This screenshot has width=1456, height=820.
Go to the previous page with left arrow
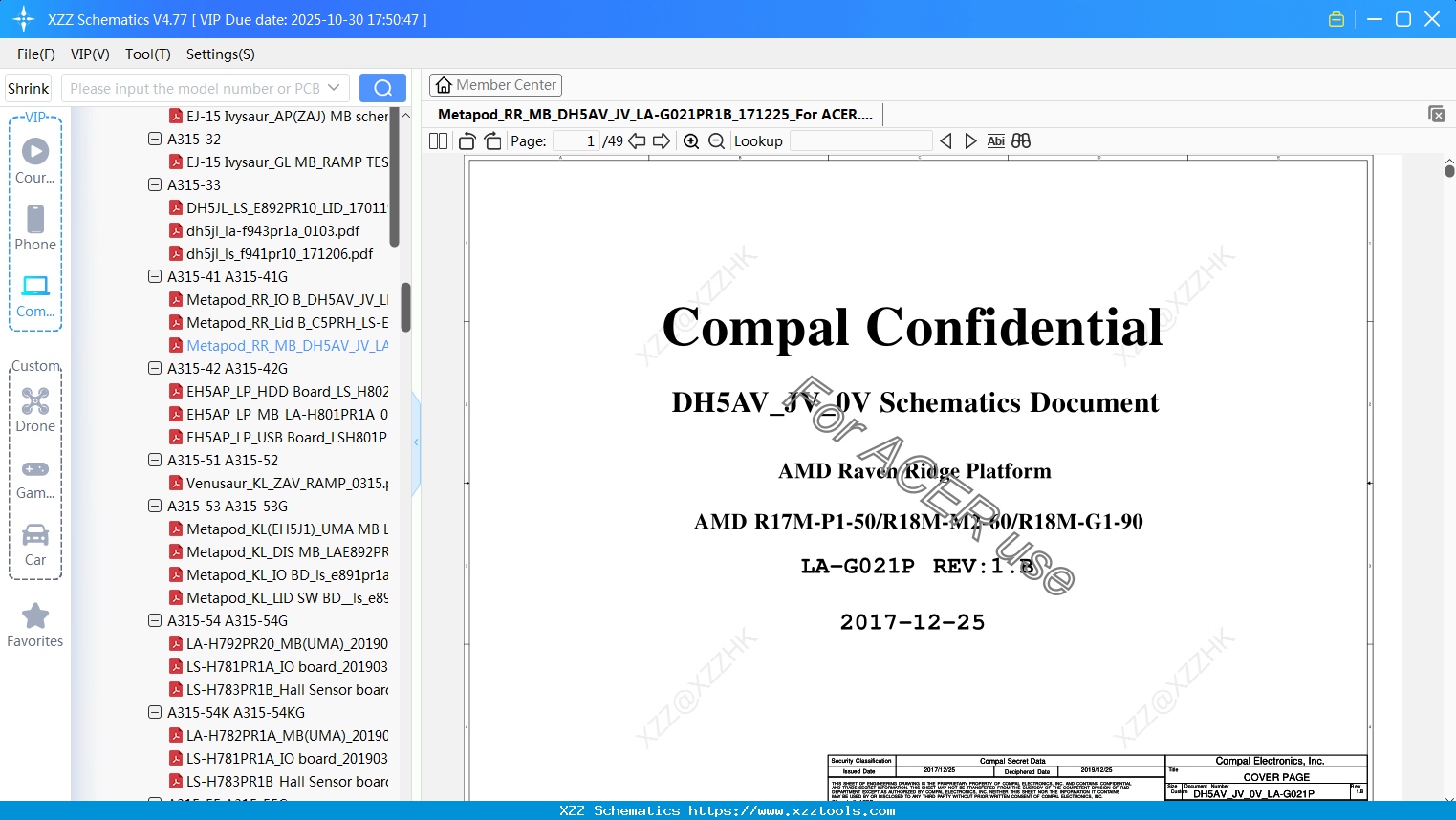click(637, 141)
